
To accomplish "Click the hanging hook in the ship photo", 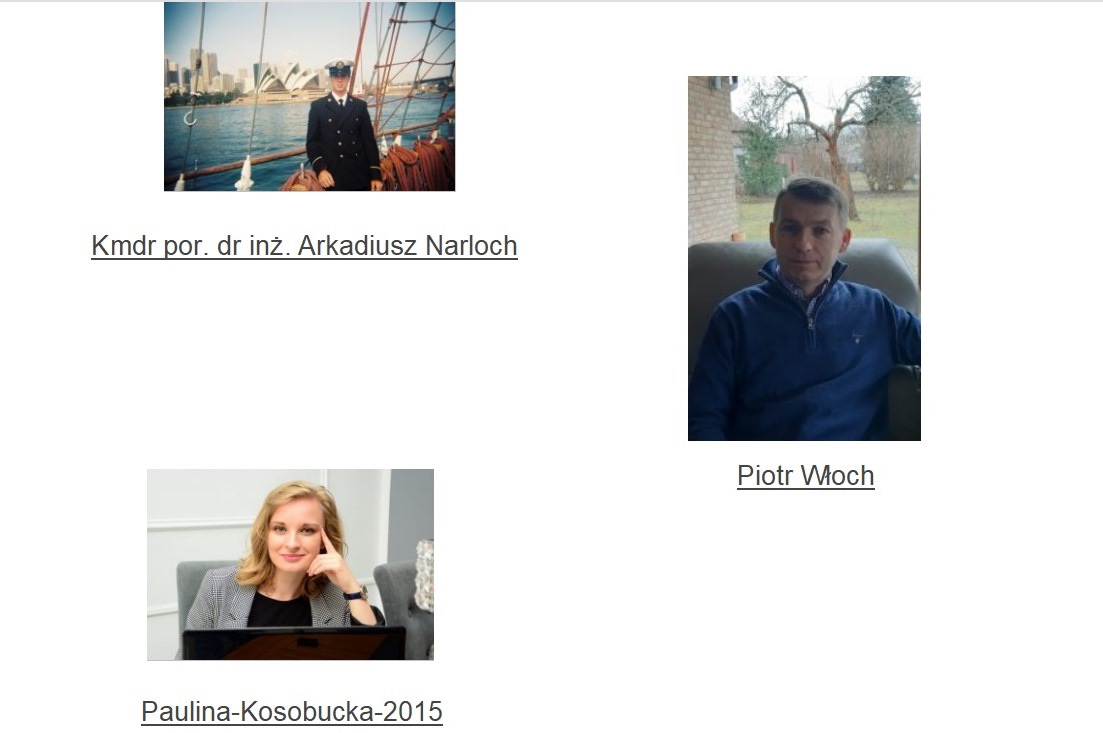I will point(191,115).
